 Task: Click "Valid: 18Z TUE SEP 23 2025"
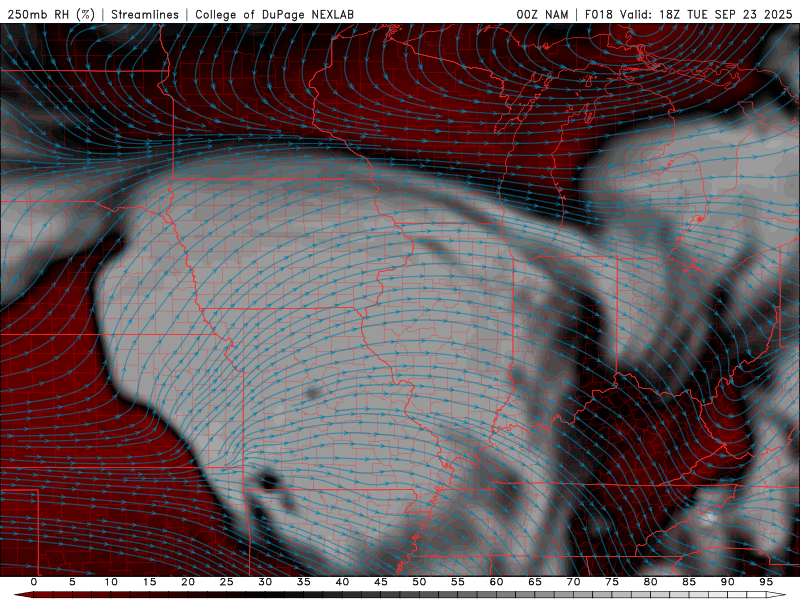coord(706,14)
